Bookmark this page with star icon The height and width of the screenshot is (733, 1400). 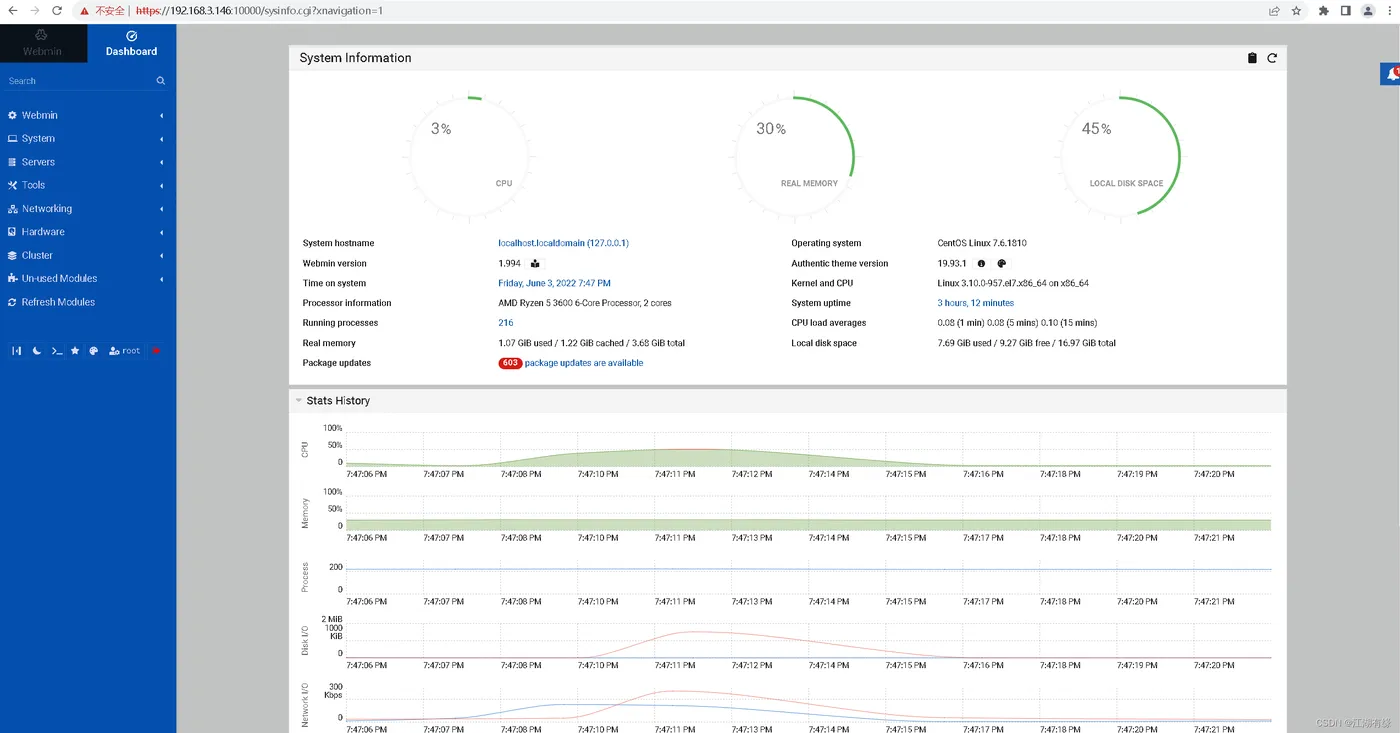pyautogui.click(x=1296, y=11)
